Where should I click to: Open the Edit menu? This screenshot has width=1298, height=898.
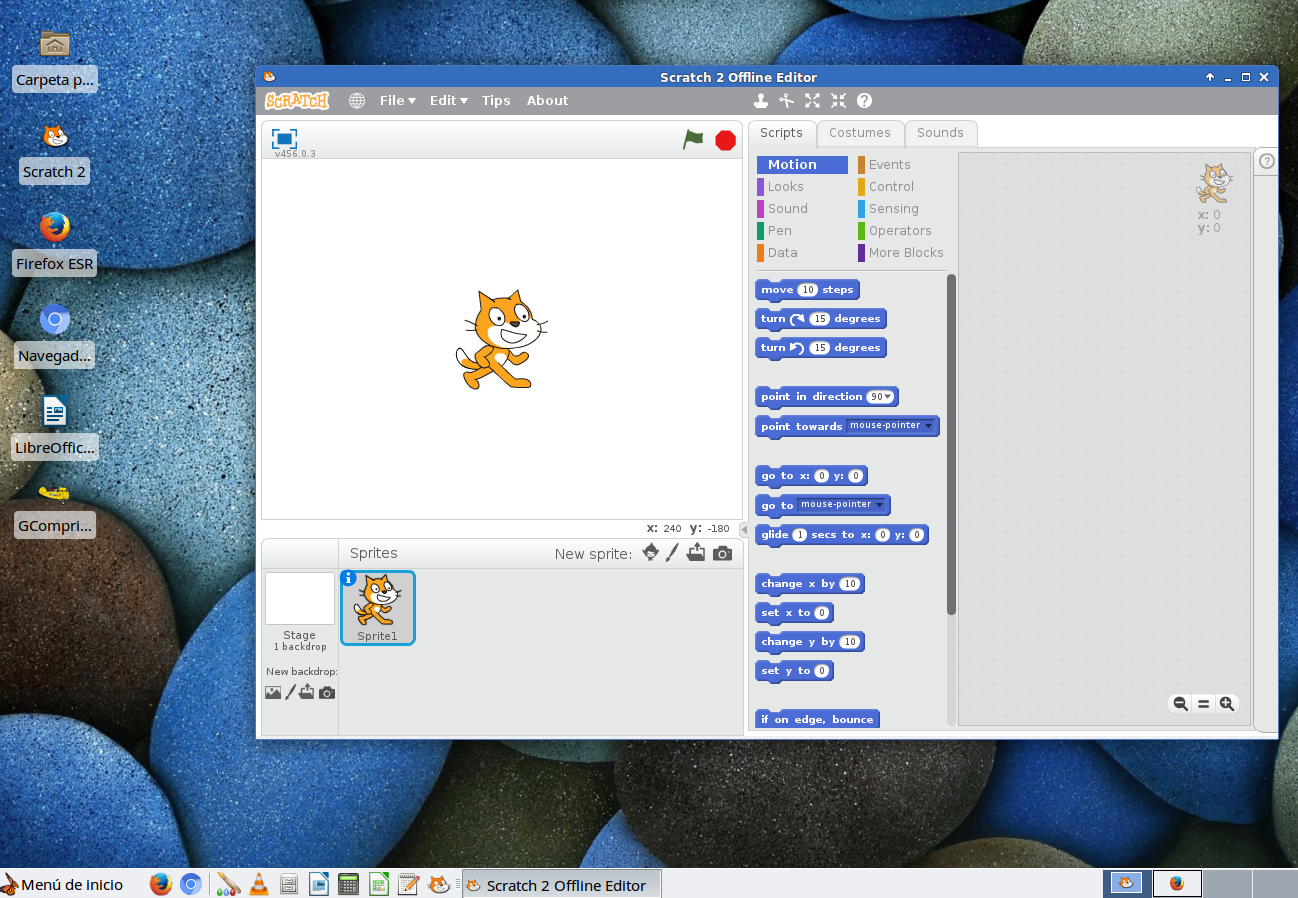click(447, 100)
